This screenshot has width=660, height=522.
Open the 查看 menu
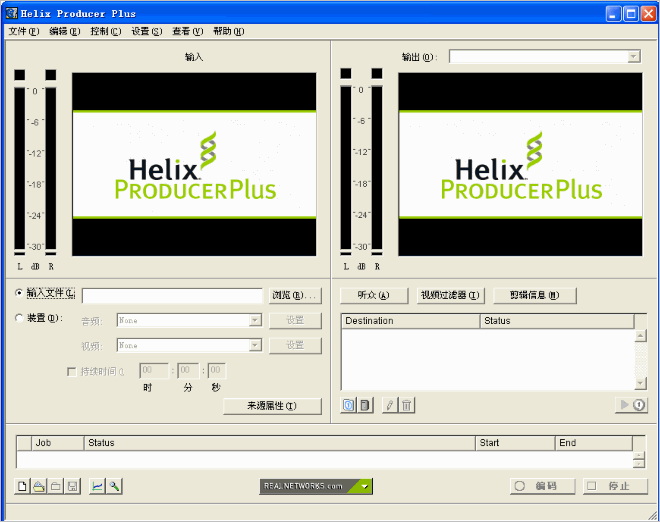(x=187, y=31)
